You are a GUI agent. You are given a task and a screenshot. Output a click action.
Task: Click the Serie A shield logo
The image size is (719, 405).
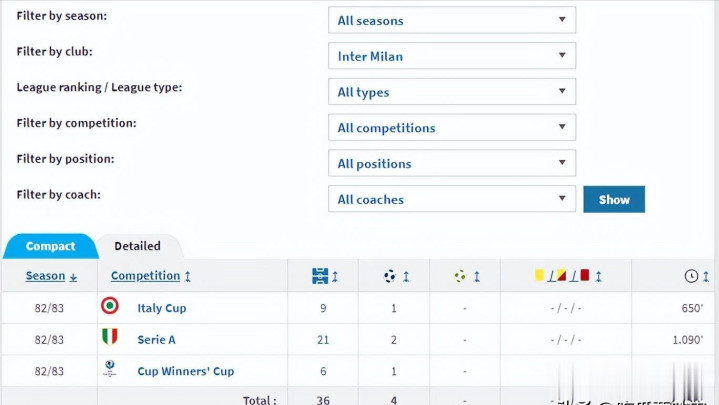[x=110, y=339]
